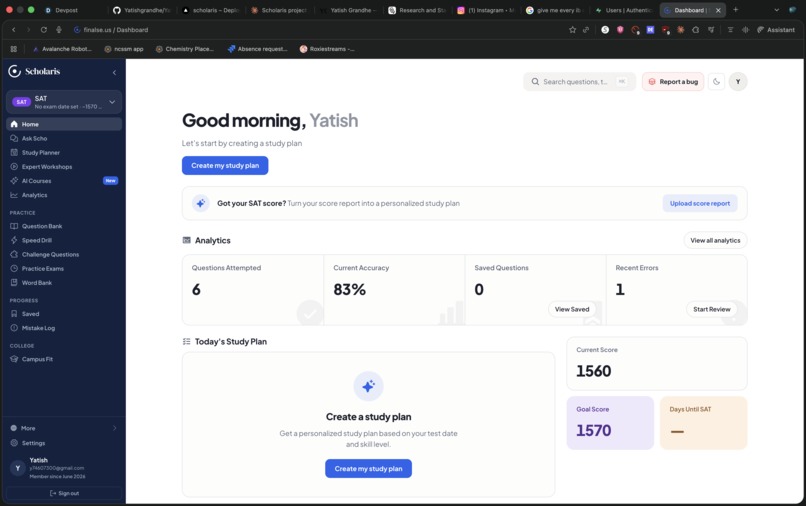Collapse the Scholaris sidebar with the chevron
Image resolution: width=806 pixels, height=506 pixels.
(x=114, y=73)
